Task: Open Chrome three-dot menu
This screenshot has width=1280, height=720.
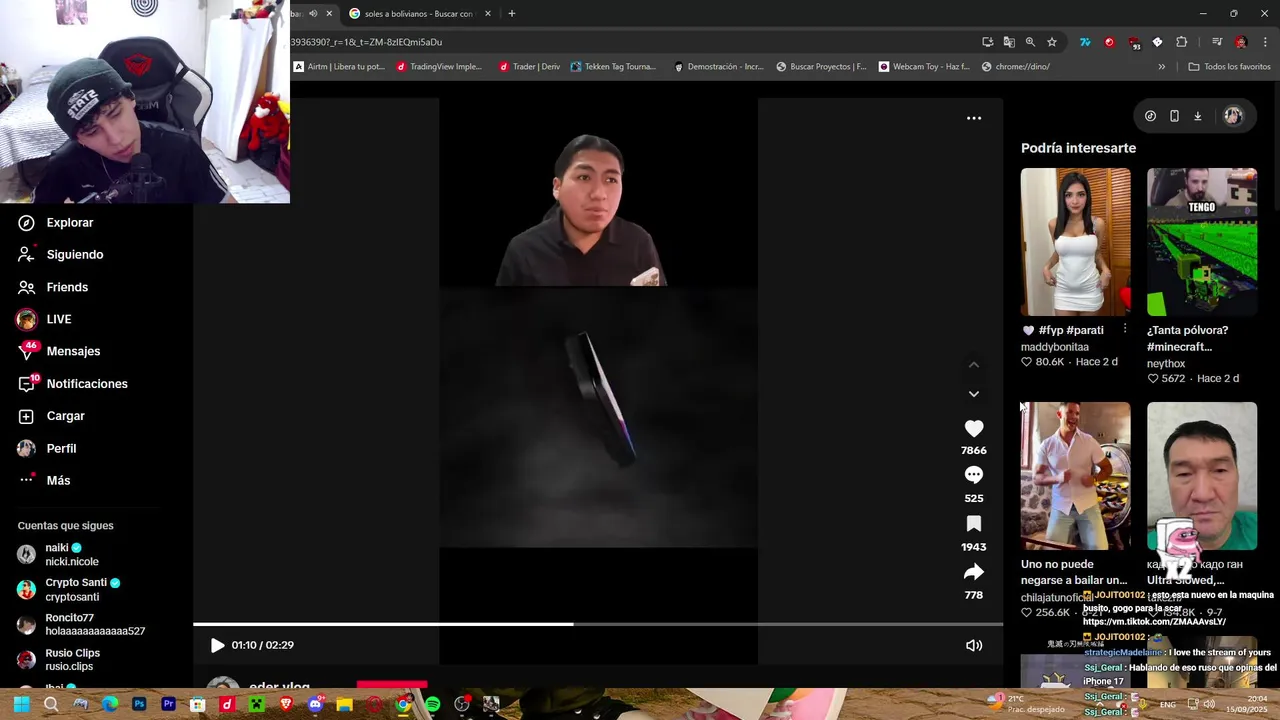Action: click(1265, 42)
